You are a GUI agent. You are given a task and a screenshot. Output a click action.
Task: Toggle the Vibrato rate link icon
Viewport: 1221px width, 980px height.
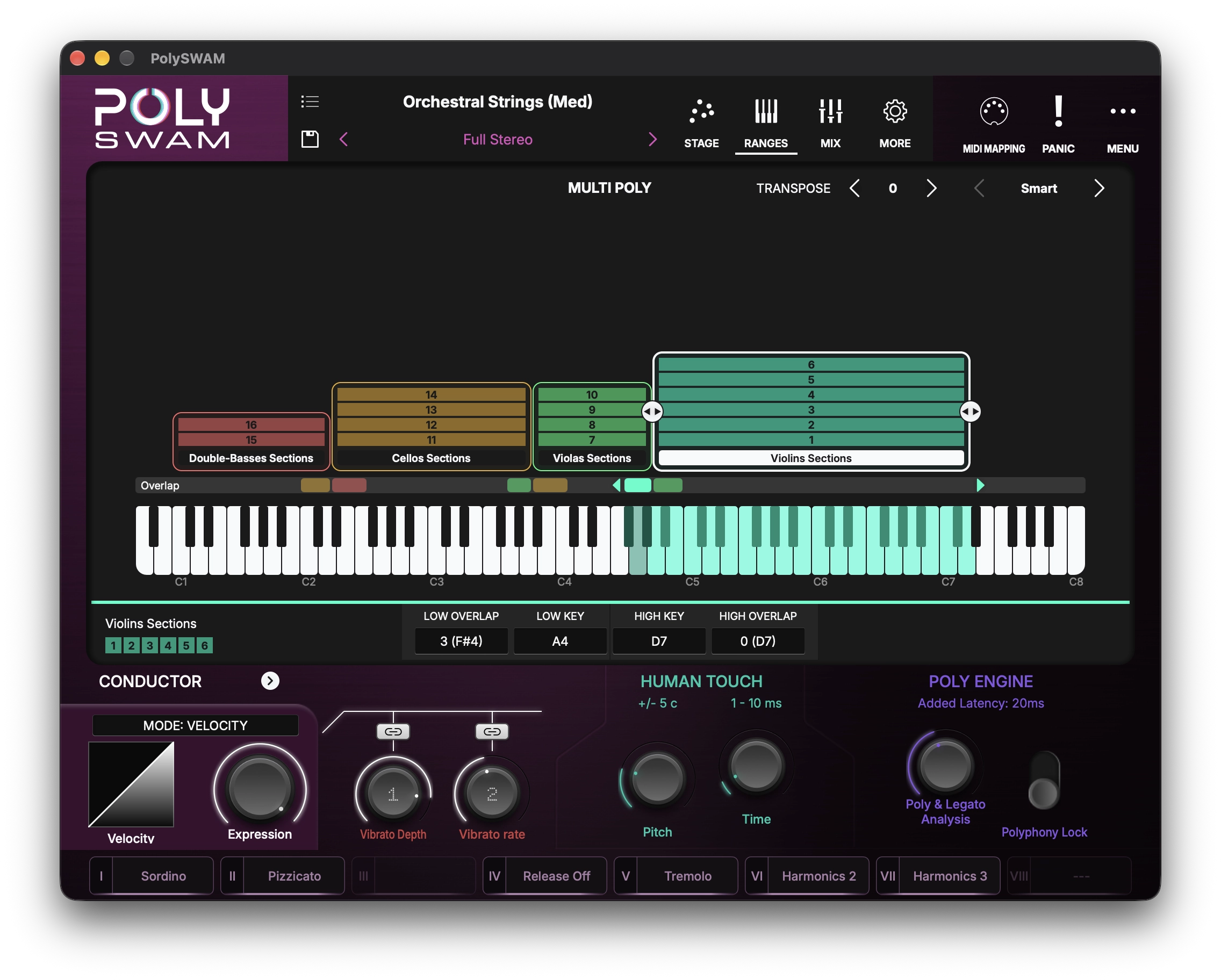[492, 731]
